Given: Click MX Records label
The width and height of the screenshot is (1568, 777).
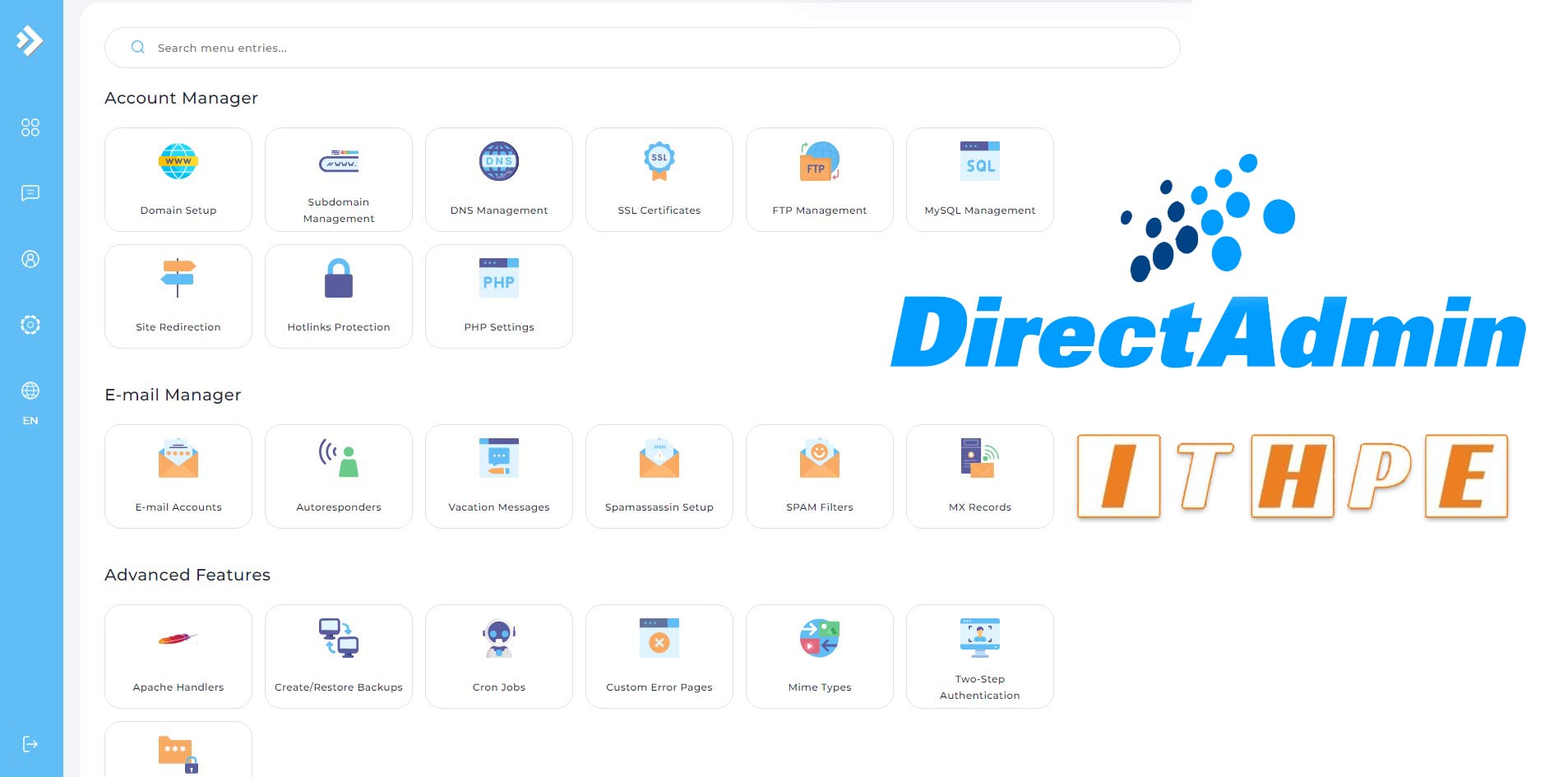Looking at the screenshot, I should (980, 507).
